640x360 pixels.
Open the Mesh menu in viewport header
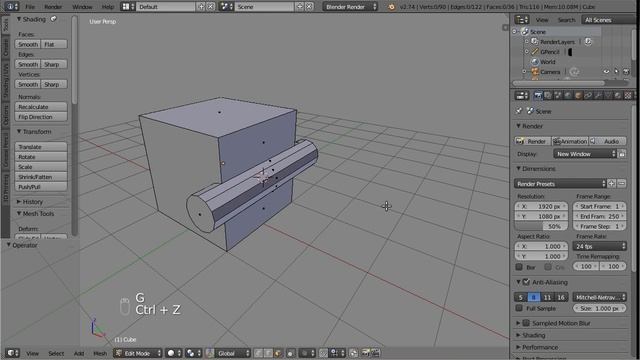point(100,353)
